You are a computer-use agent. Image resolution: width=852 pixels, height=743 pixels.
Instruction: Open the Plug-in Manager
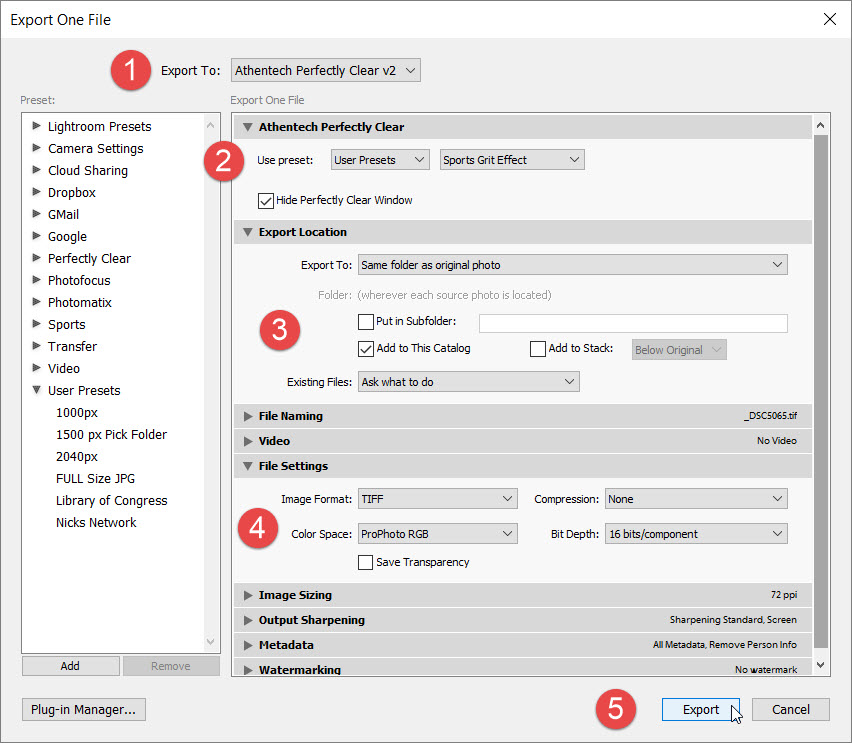click(x=84, y=710)
